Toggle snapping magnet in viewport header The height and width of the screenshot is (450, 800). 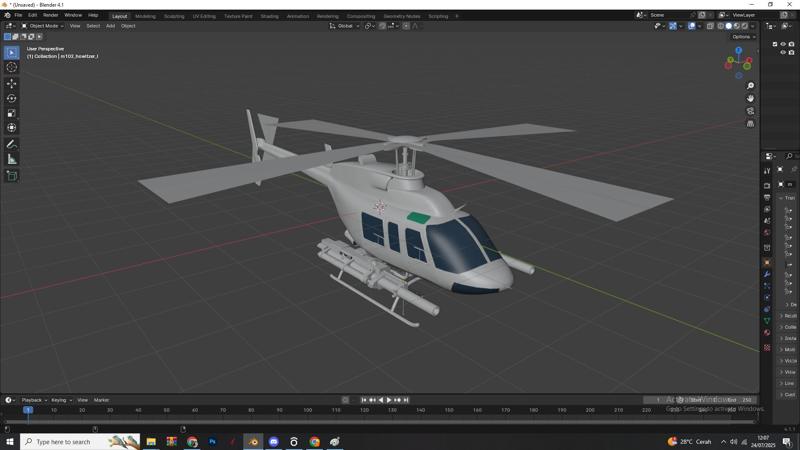tap(382, 26)
